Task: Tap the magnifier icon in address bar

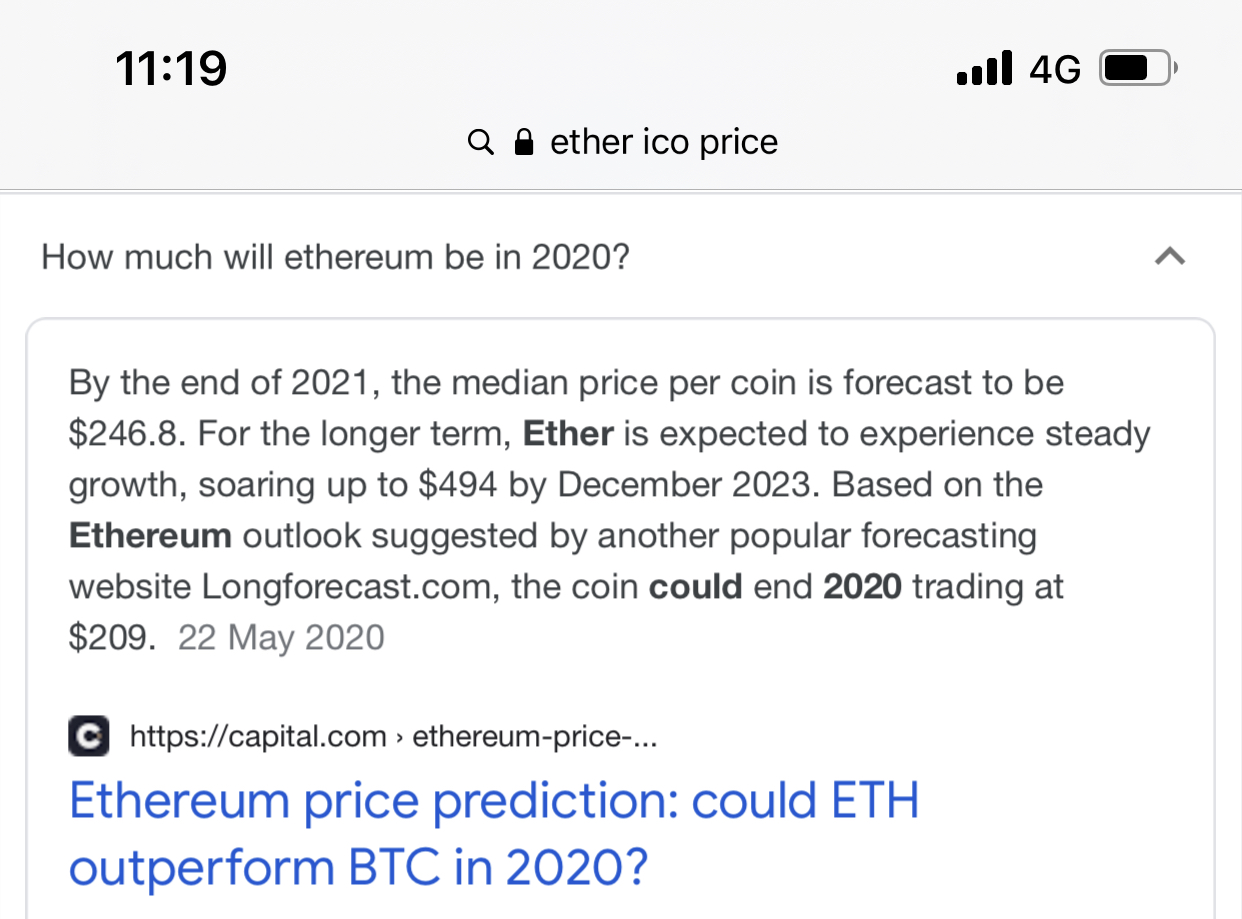Action: pyautogui.click(x=481, y=143)
